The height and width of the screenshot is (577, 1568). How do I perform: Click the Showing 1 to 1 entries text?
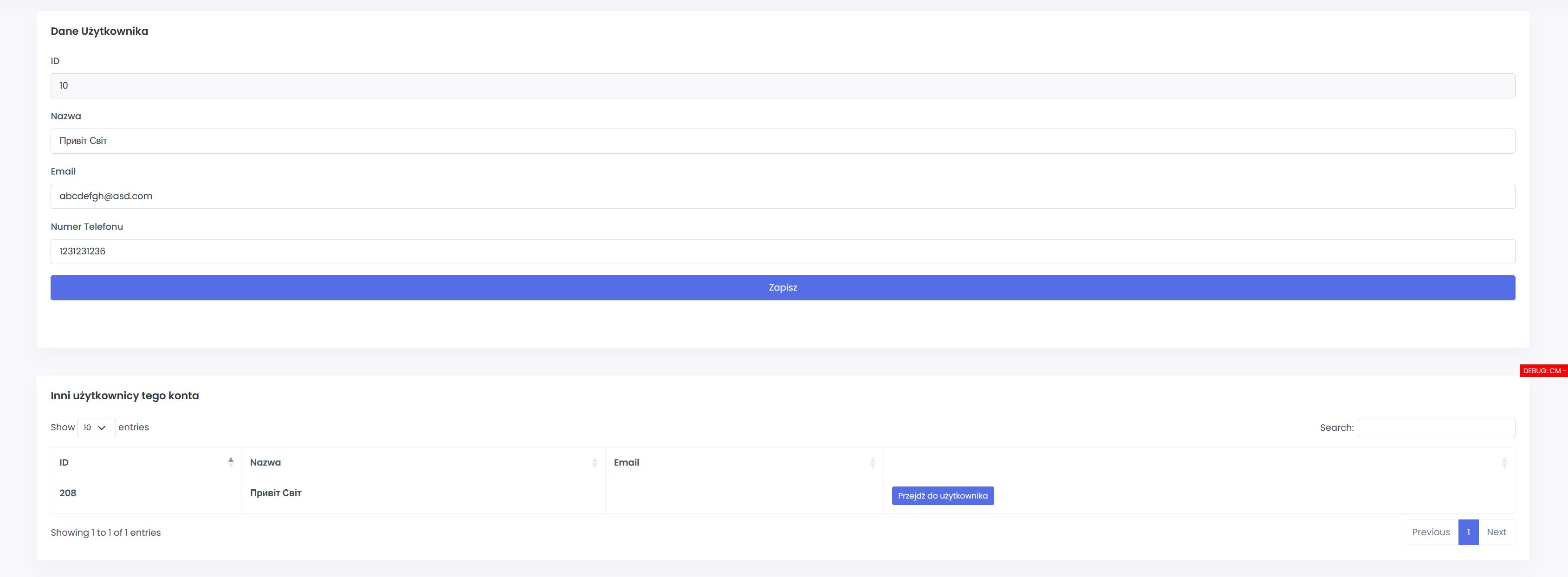[106, 532]
